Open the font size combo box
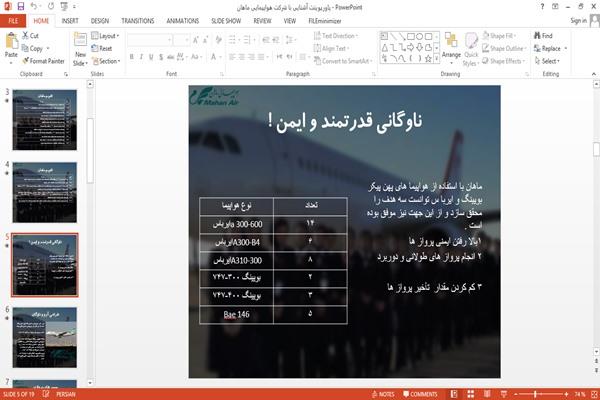Image resolution: width=600 pixels, height=400 pixels. point(181,40)
